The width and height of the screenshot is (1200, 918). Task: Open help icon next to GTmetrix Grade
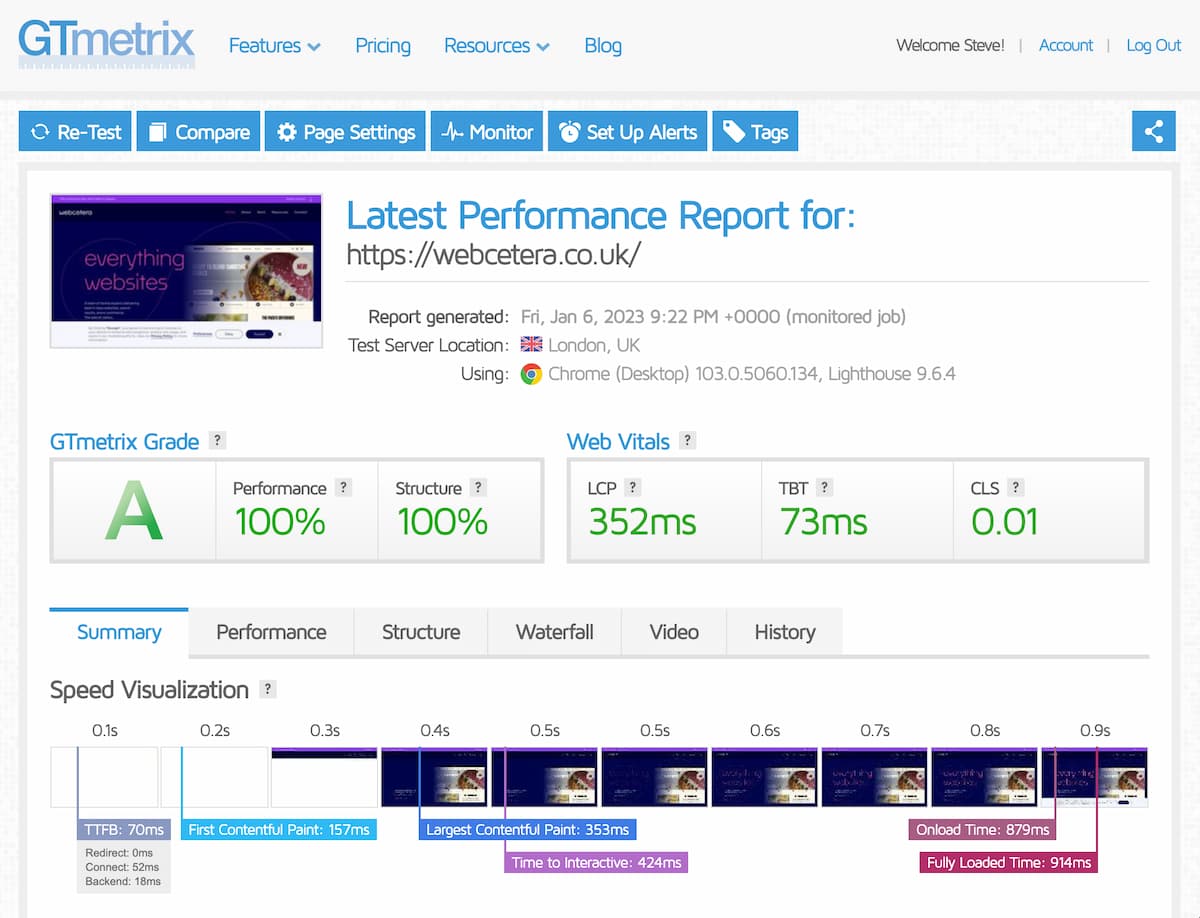point(217,440)
